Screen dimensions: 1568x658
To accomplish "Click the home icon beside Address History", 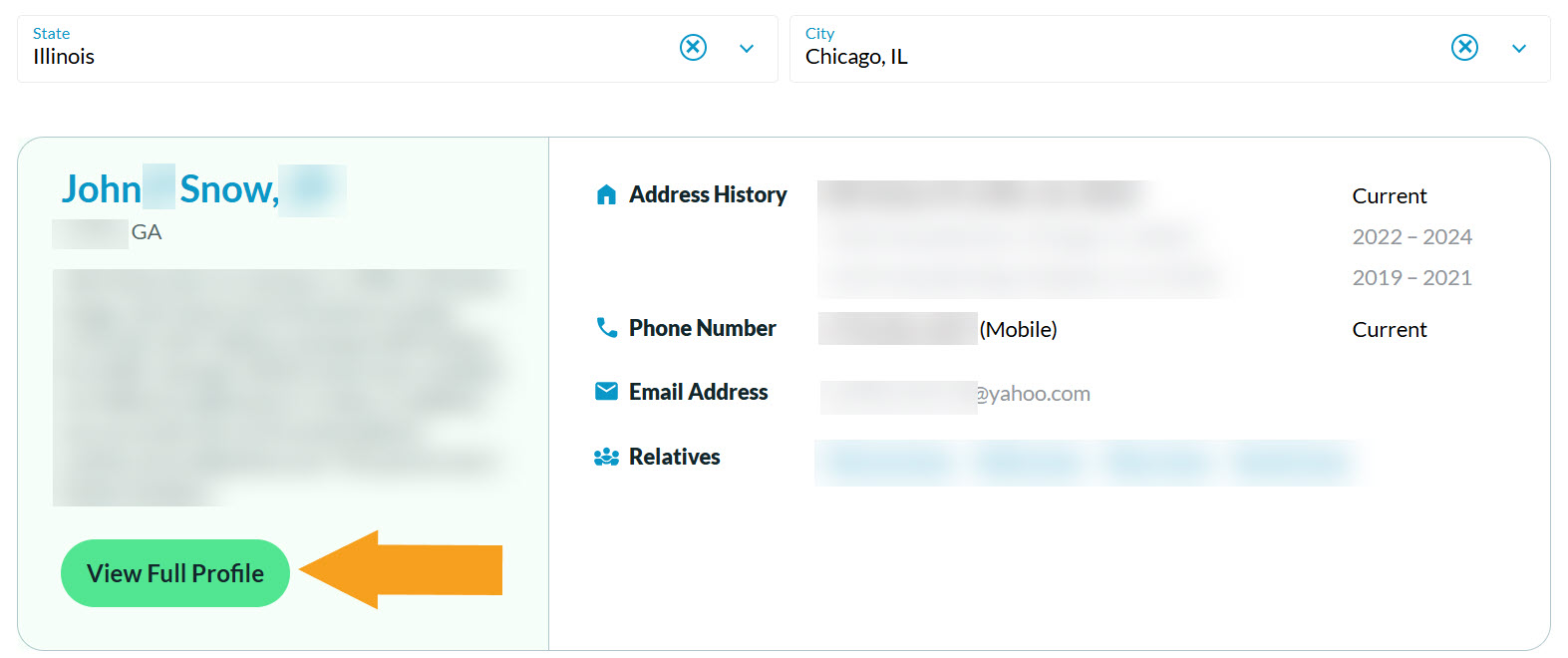I will (606, 194).
